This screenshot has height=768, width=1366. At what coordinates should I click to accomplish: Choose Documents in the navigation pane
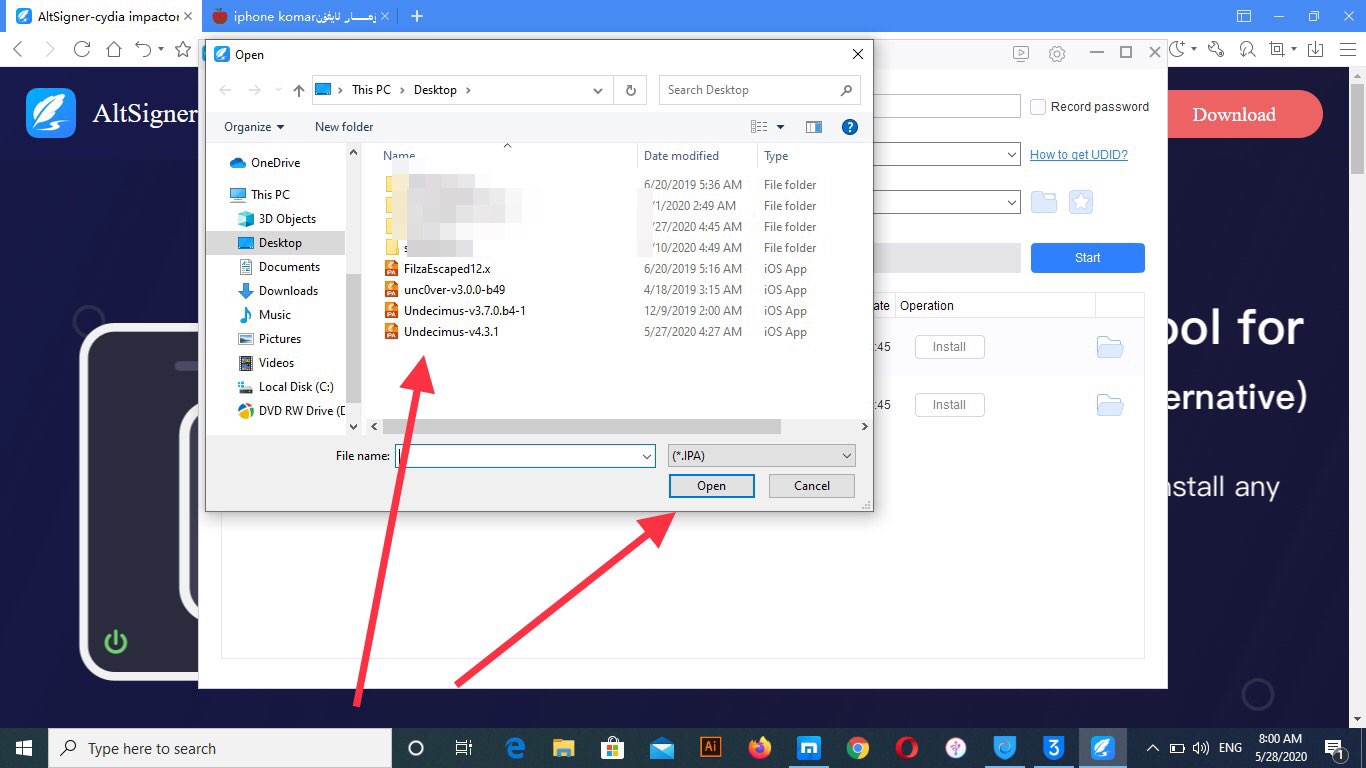pyautogui.click(x=279, y=267)
